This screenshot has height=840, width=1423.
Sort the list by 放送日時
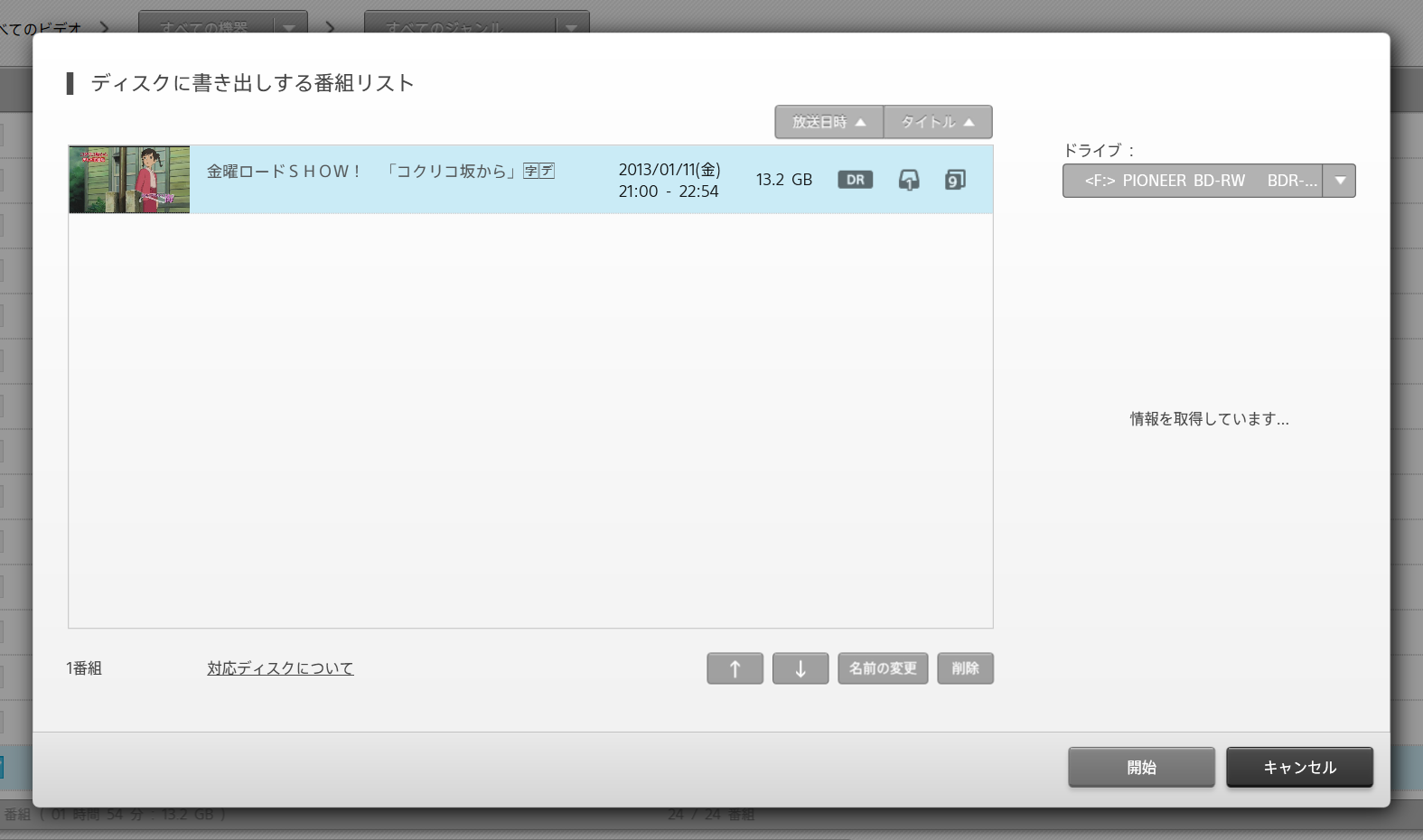[x=829, y=122]
